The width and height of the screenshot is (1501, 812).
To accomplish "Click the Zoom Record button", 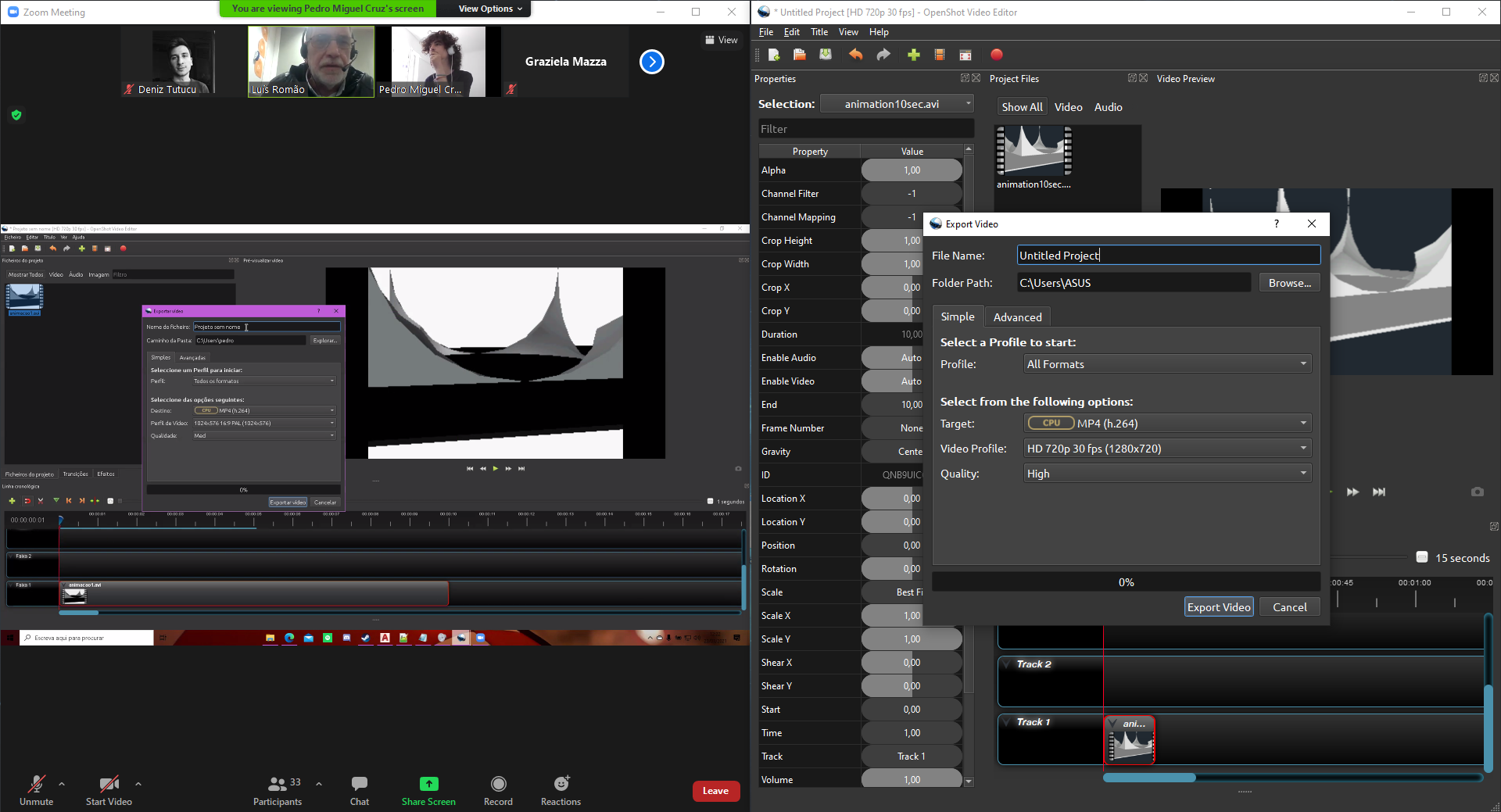I will 498,790.
